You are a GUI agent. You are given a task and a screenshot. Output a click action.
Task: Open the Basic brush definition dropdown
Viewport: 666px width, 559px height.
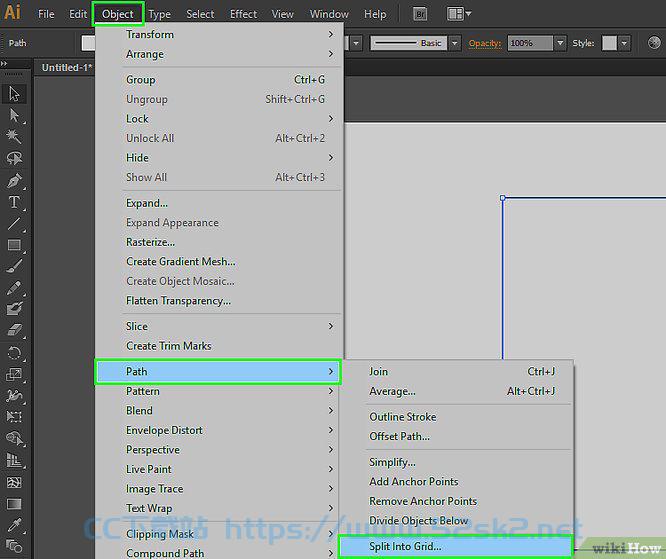[x=455, y=43]
